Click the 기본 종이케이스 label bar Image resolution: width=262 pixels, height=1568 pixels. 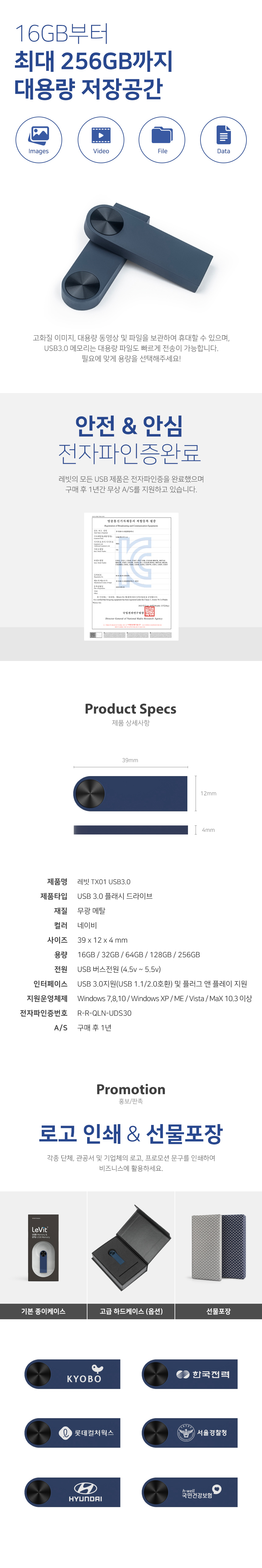point(43,1310)
